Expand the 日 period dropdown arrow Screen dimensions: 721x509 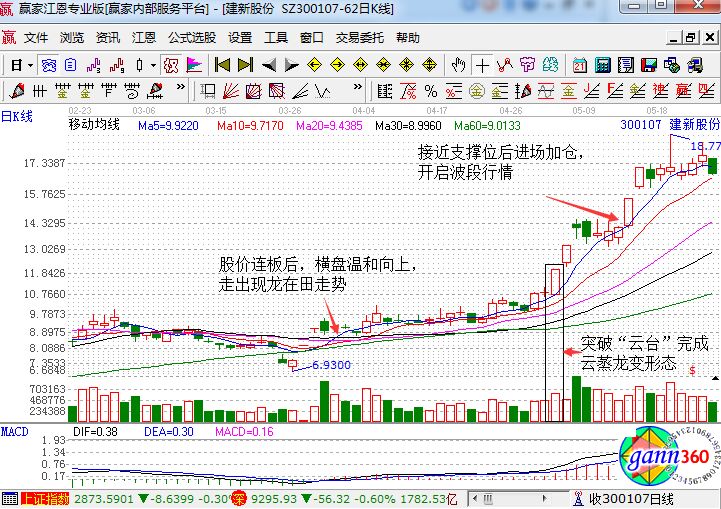point(29,65)
